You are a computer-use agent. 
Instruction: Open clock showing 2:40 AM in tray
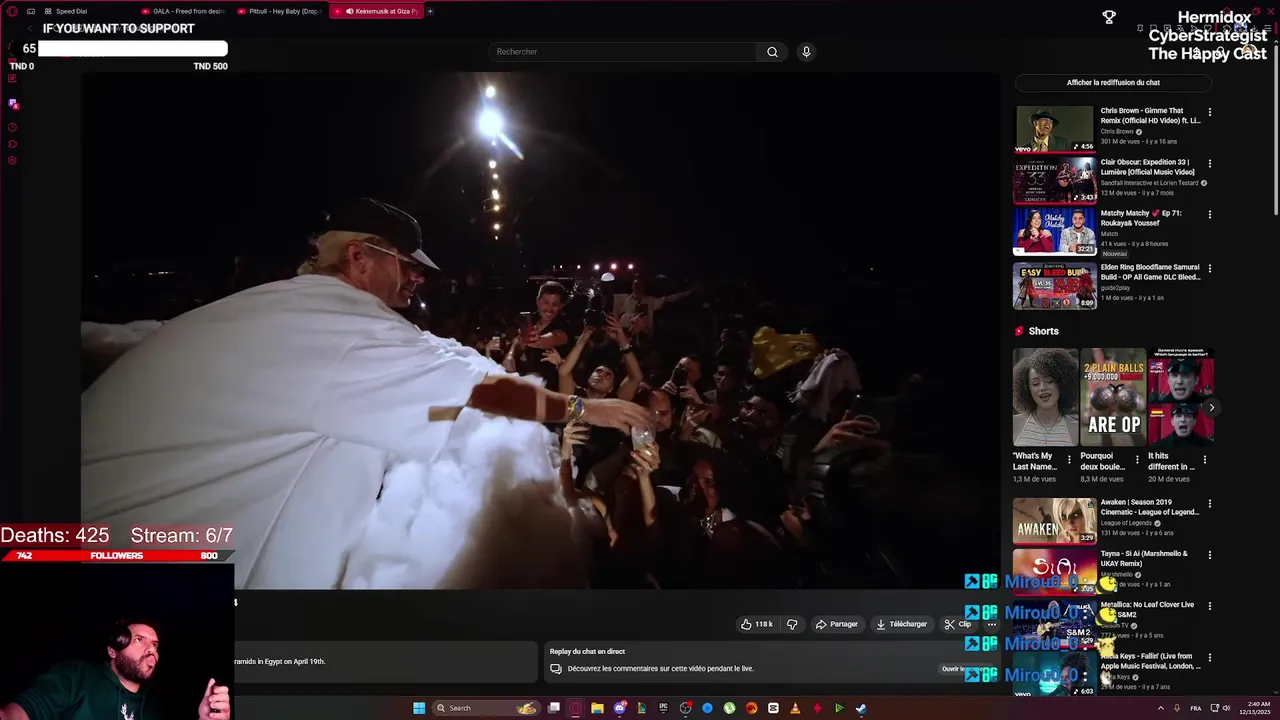coord(1257,708)
